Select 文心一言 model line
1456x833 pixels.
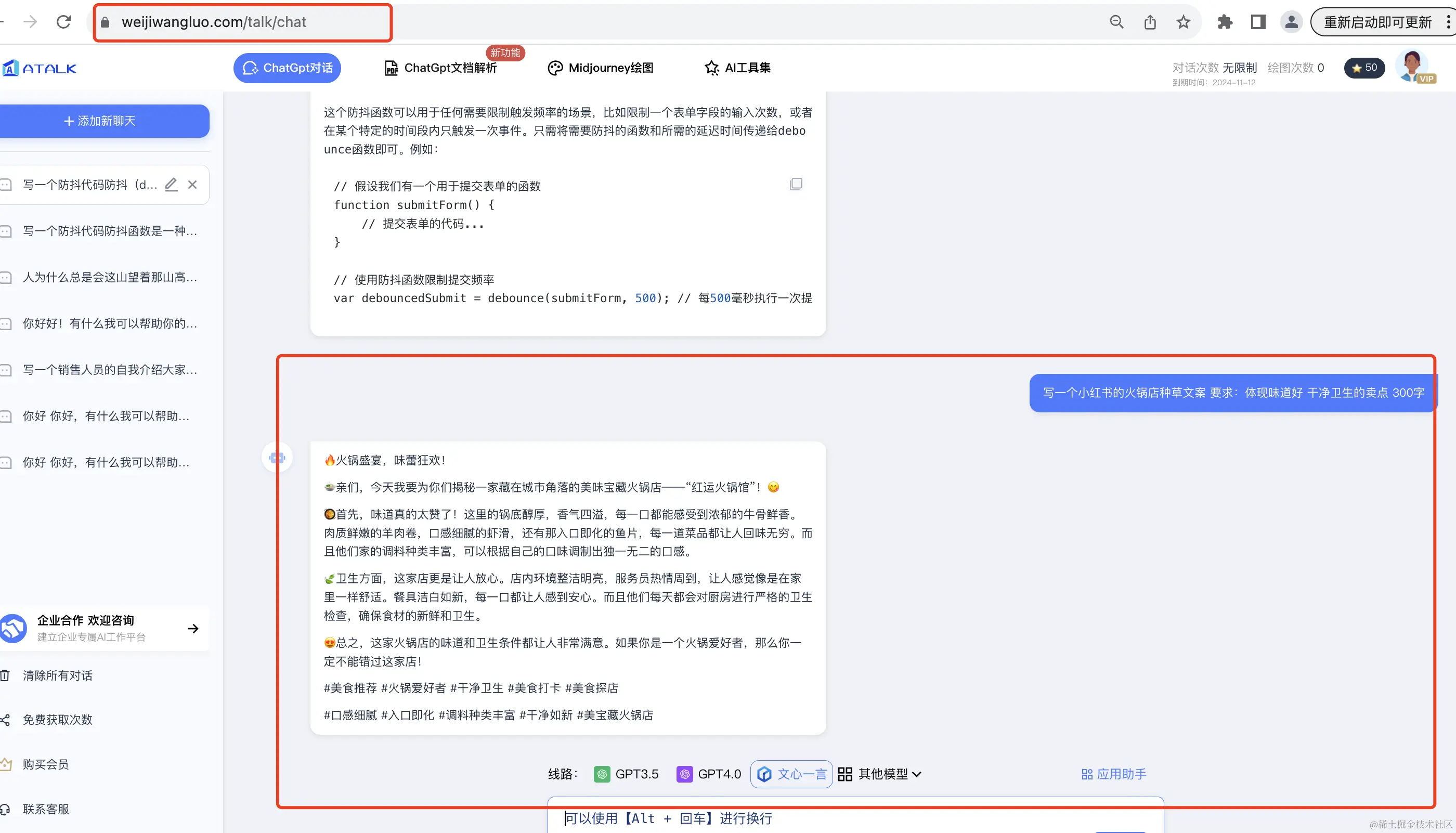[x=791, y=774]
